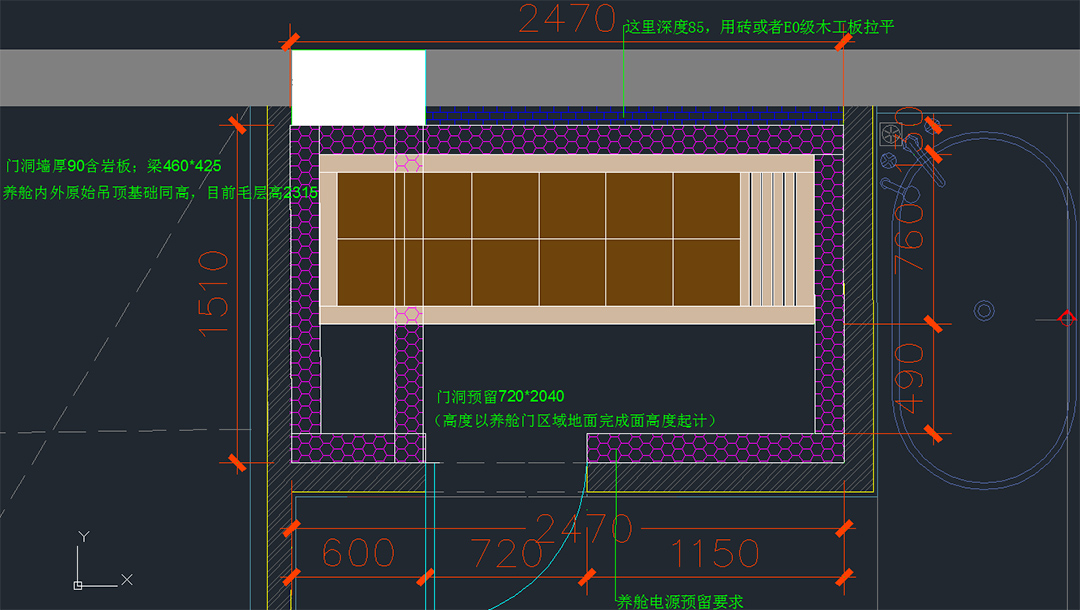Select the 门洞墙厚90含岩板 annotation text
Image resolution: width=1080 pixels, height=610 pixels.
[x=113, y=165]
